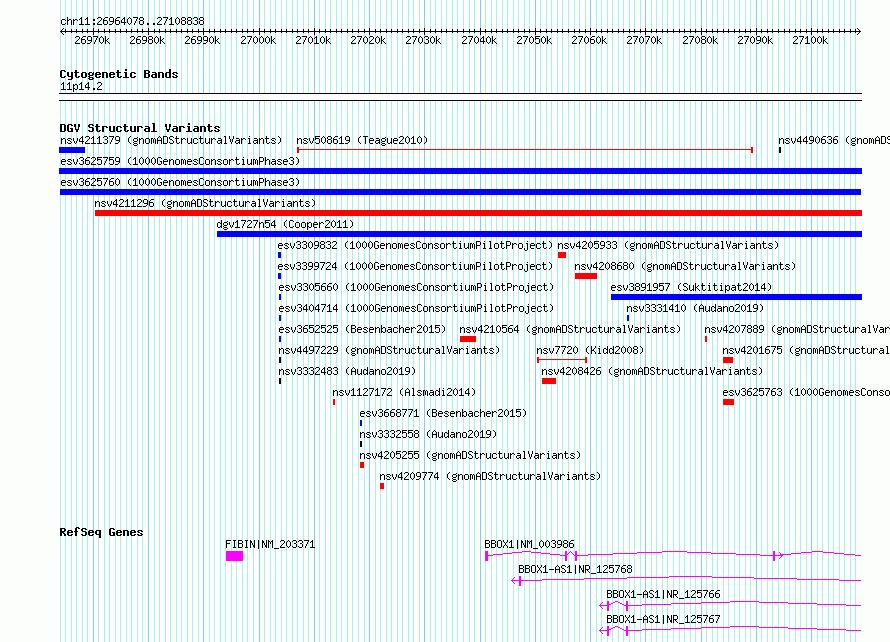Open esv3891957 (Suktitipat2014) label
890x642 pixels.
click(x=691, y=287)
